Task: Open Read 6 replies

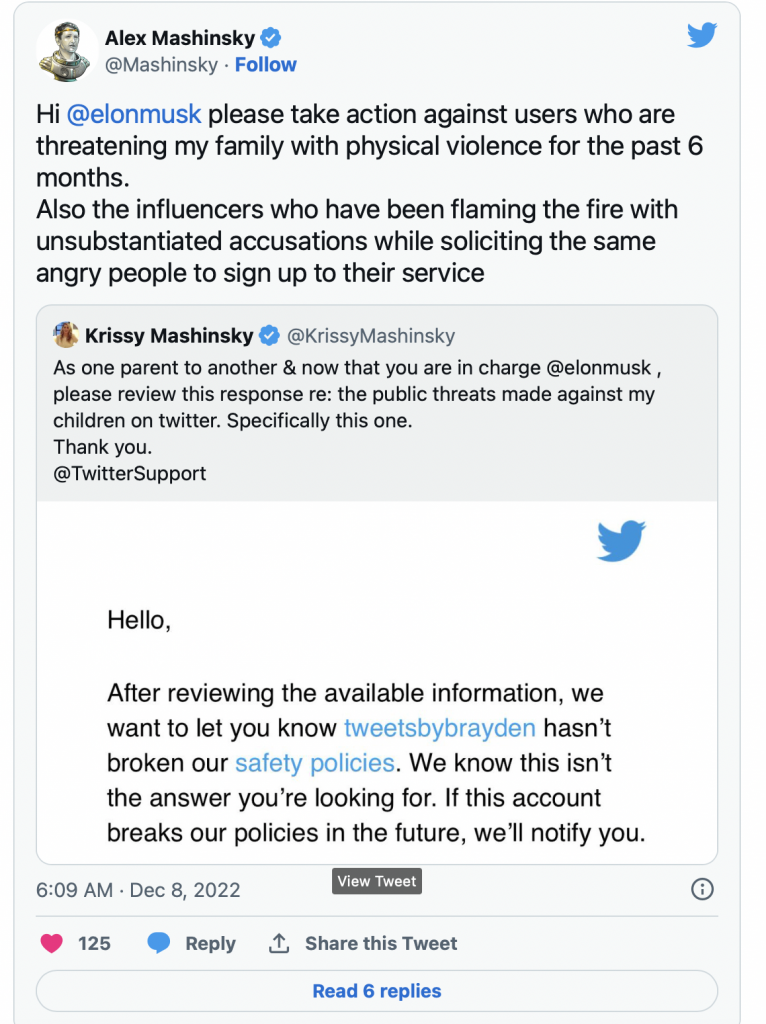Action: click(x=377, y=991)
